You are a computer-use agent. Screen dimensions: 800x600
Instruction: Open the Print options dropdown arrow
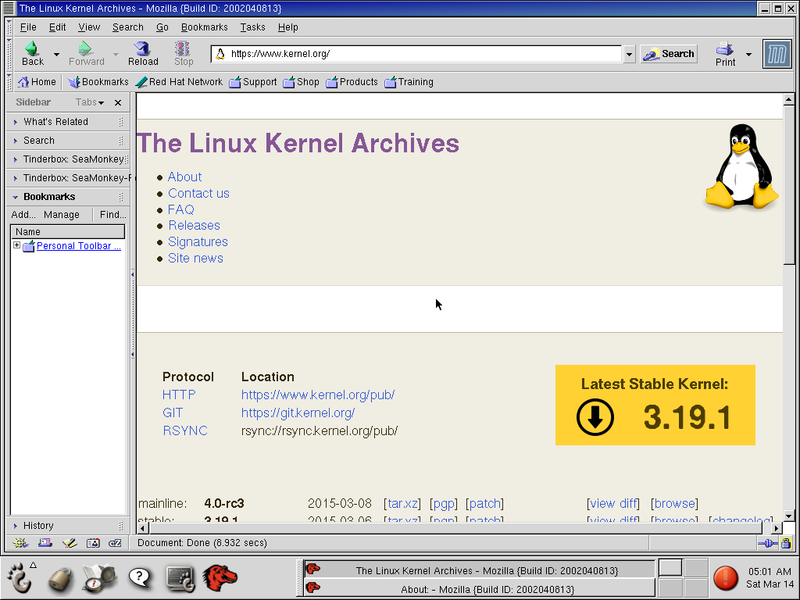click(748, 54)
